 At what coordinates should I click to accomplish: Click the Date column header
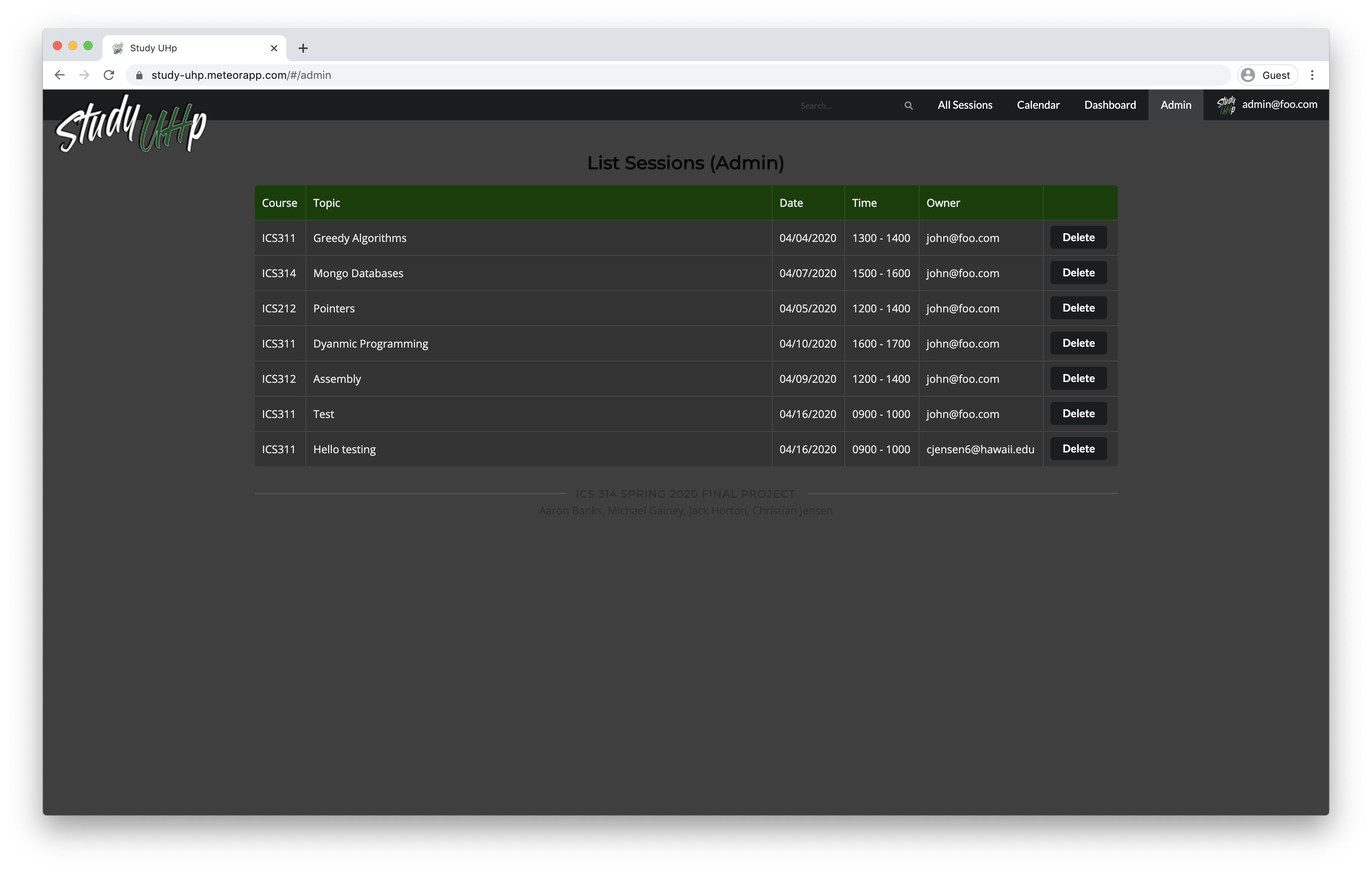[x=808, y=203]
